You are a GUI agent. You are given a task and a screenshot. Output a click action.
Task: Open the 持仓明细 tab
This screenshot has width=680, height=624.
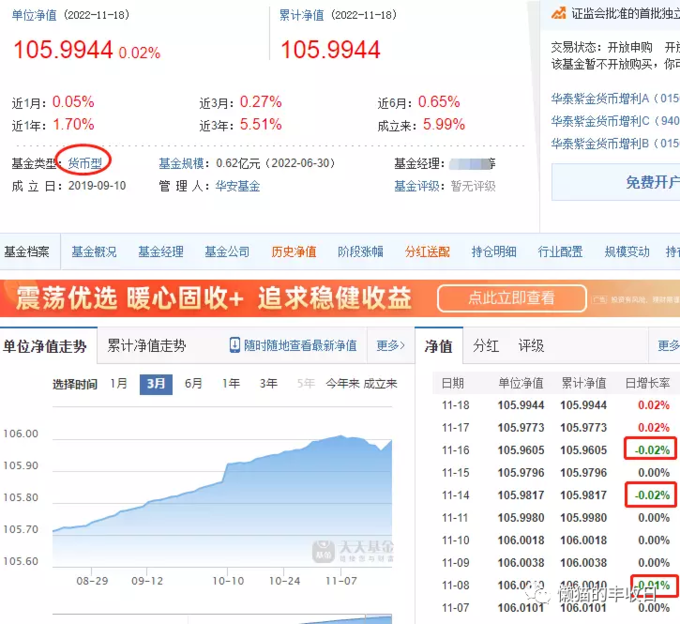[x=494, y=252]
